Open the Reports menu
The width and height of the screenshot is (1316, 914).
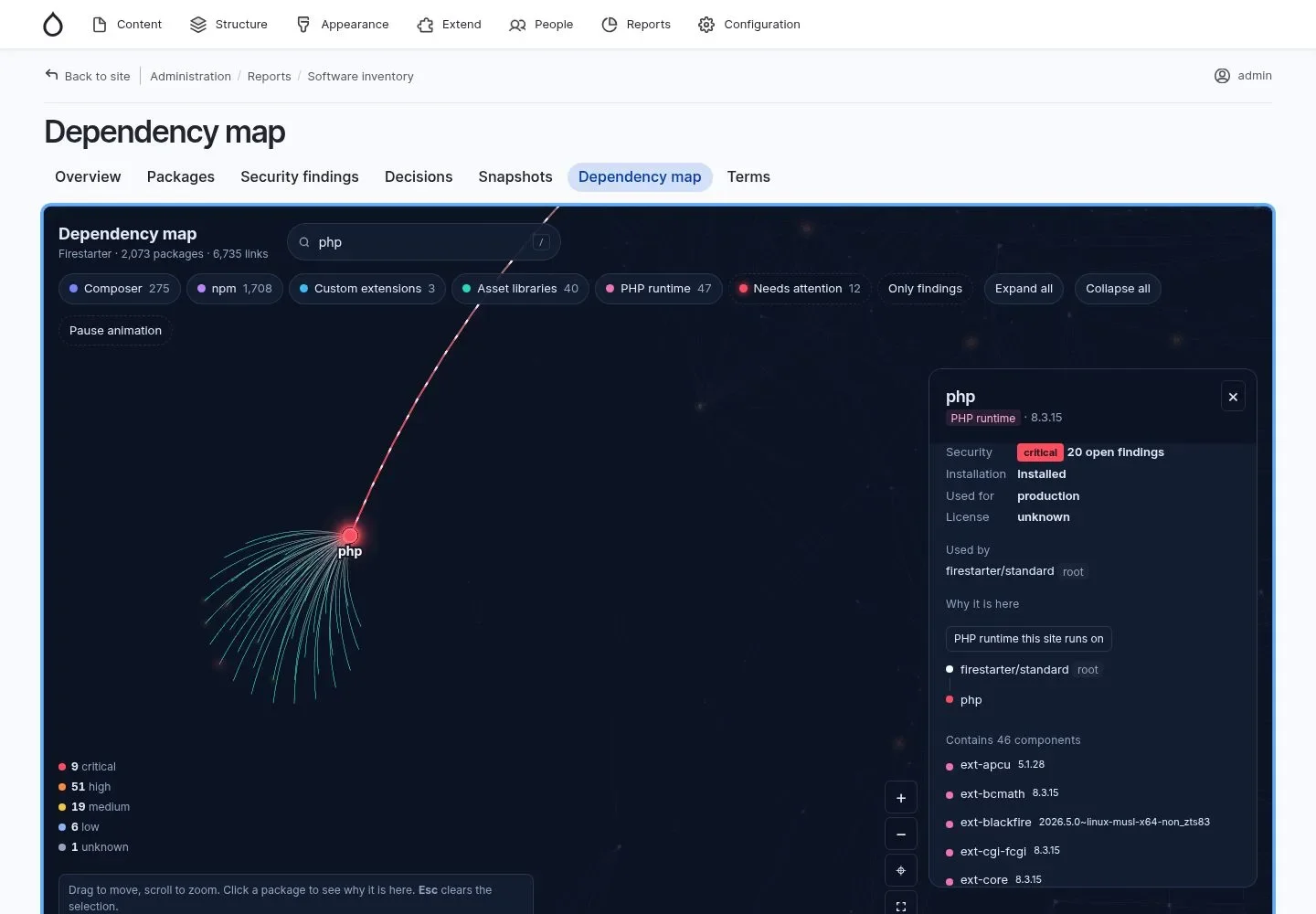pyautogui.click(x=636, y=25)
